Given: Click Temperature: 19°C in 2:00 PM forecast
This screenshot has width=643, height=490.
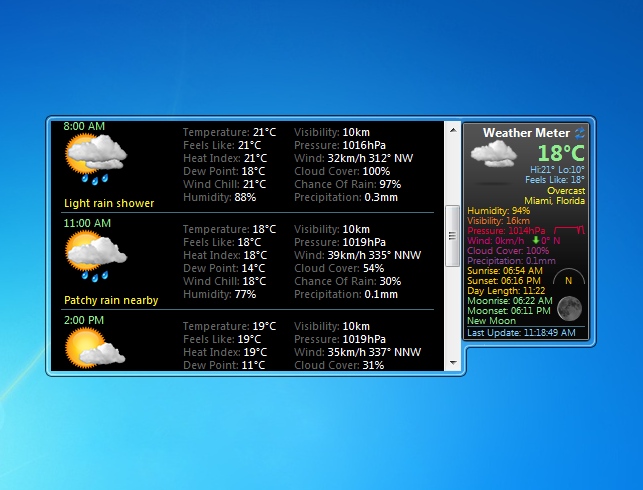Looking at the screenshot, I should tap(230, 326).
